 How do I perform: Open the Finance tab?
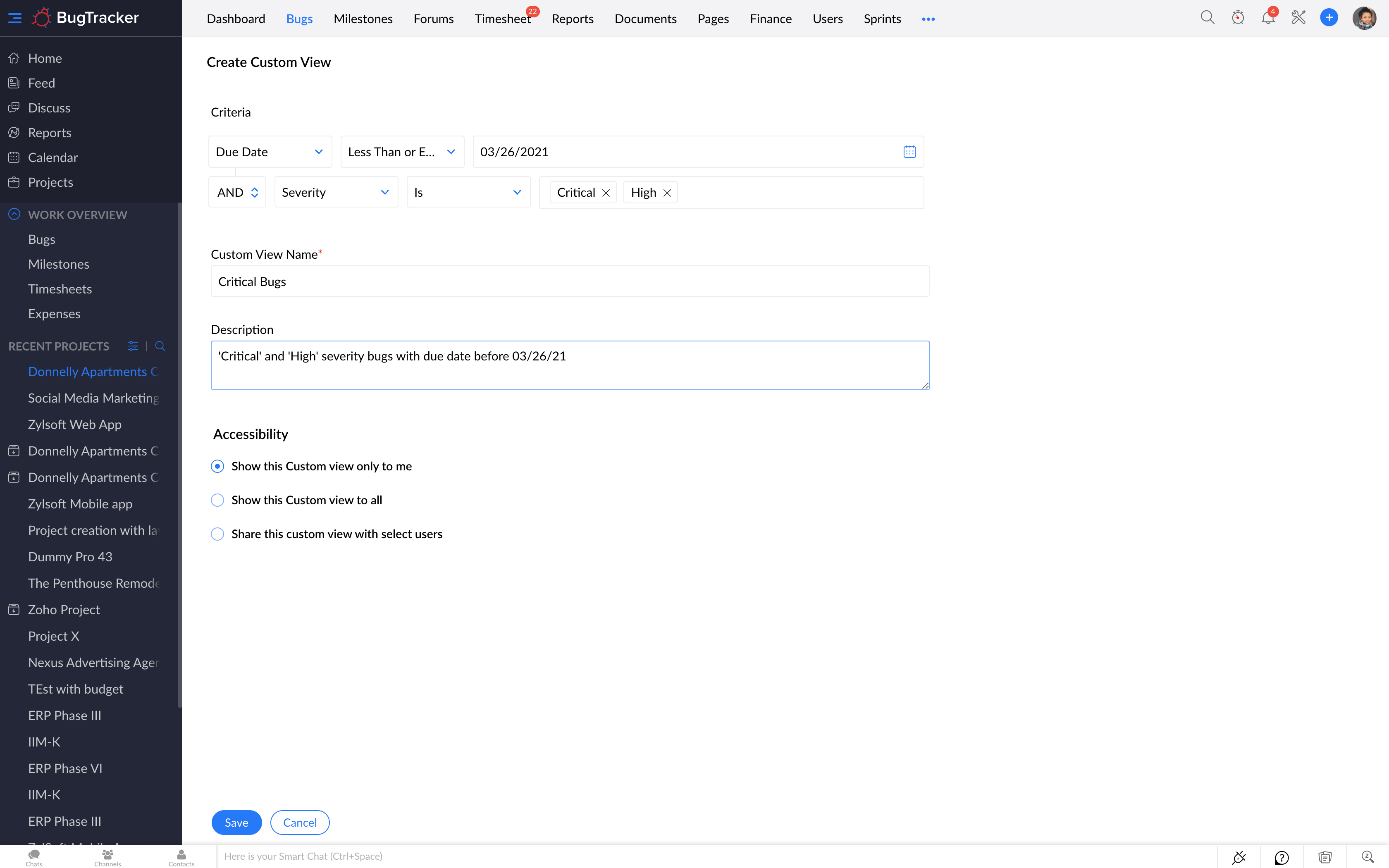(x=770, y=19)
